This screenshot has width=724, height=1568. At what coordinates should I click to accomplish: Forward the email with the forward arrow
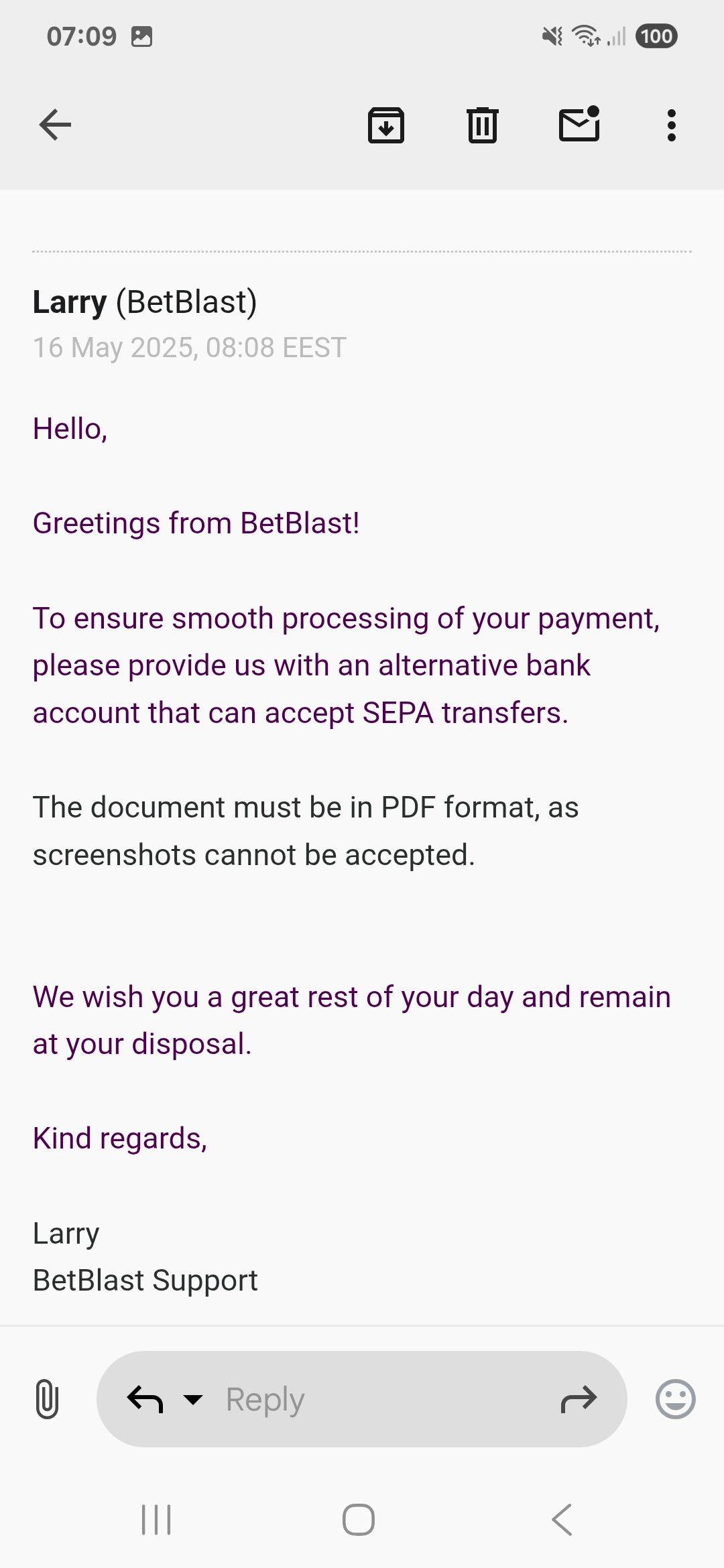pos(579,1399)
